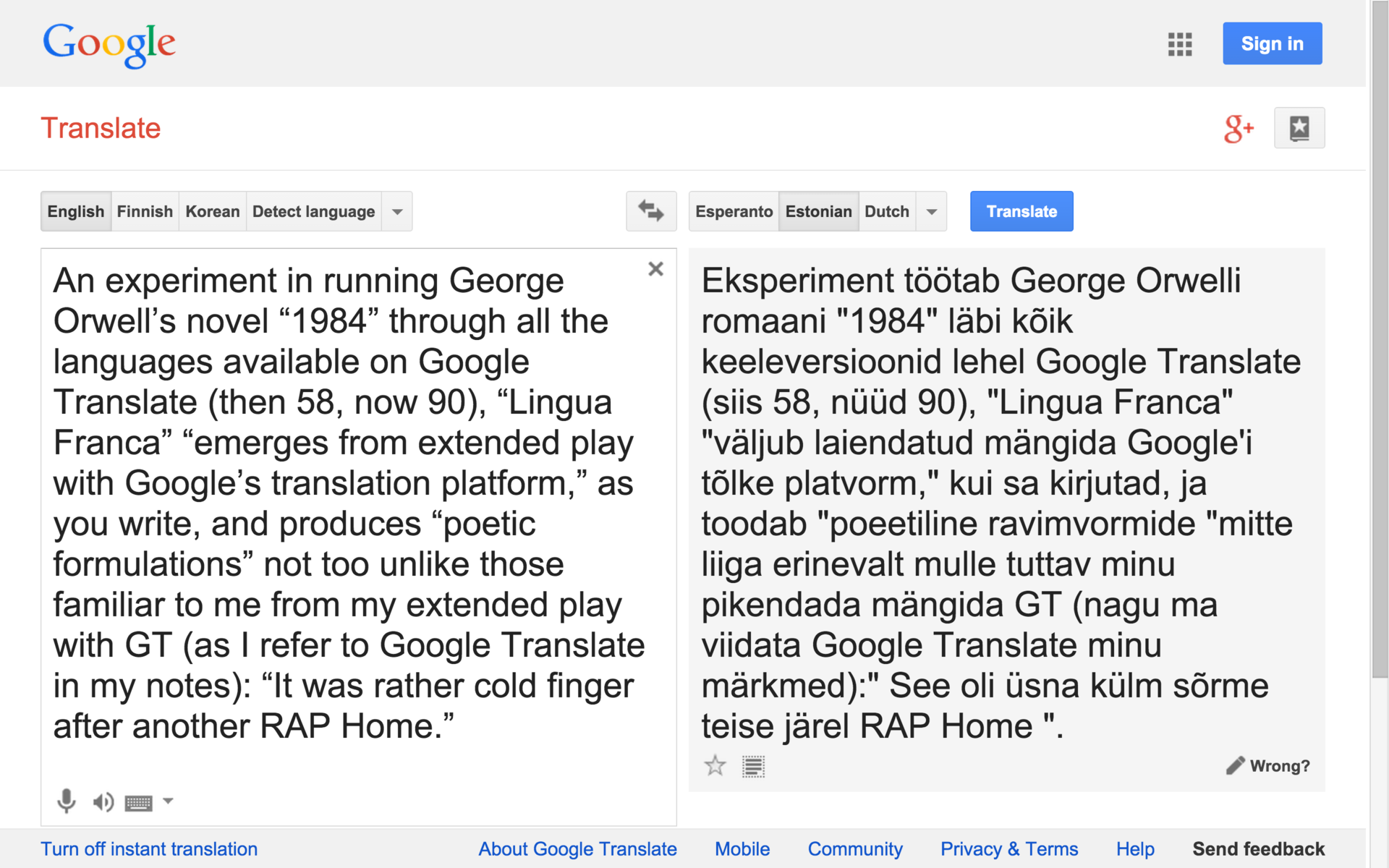Turn off instant translation
The image size is (1389, 868).
(149, 848)
